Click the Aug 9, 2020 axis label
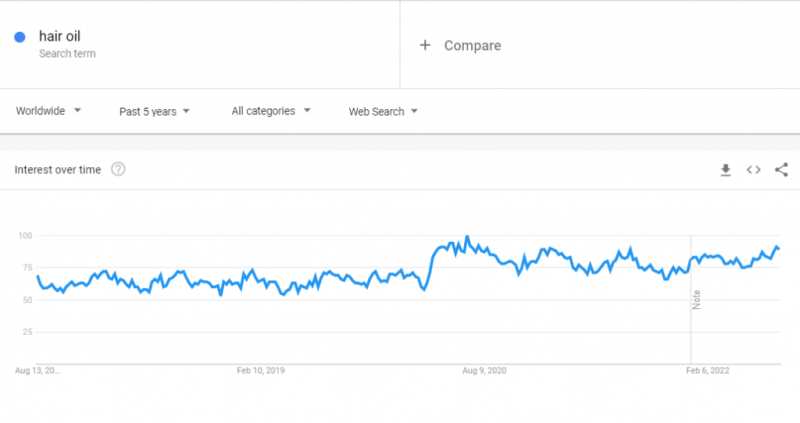This screenshot has height=423, width=800. point(484,371)
